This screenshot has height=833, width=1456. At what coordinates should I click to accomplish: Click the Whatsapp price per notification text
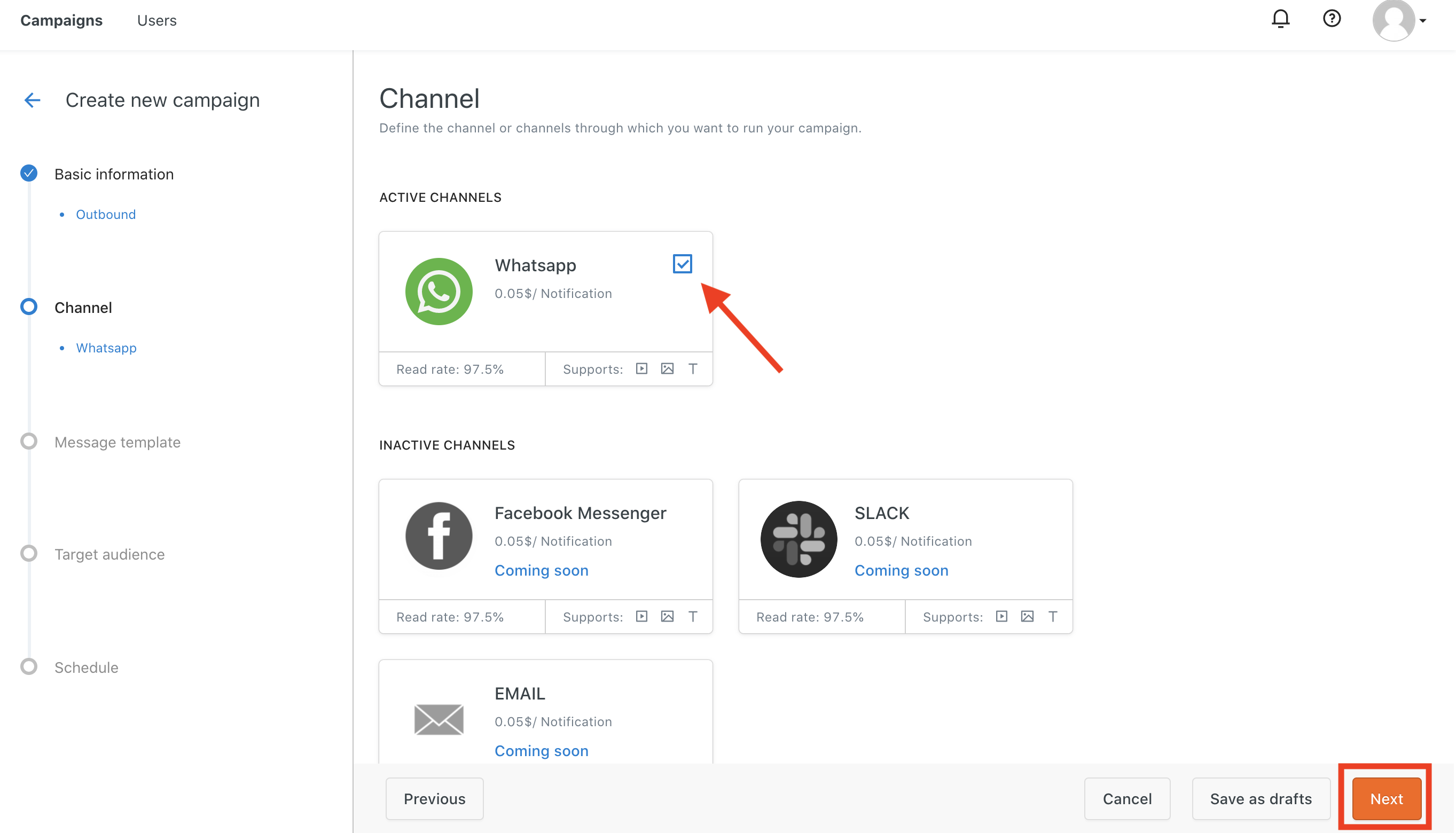(x=553, y=294)
